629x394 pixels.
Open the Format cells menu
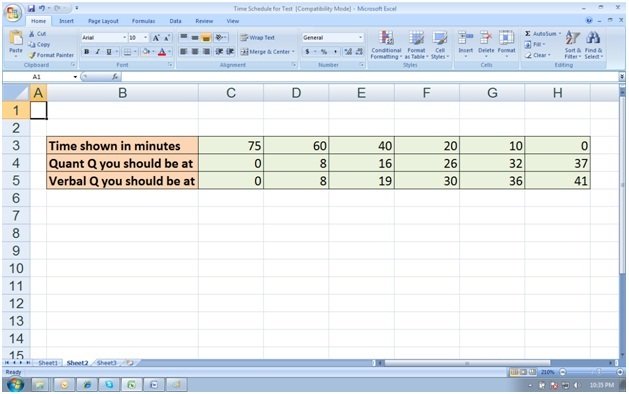(506, 45)
